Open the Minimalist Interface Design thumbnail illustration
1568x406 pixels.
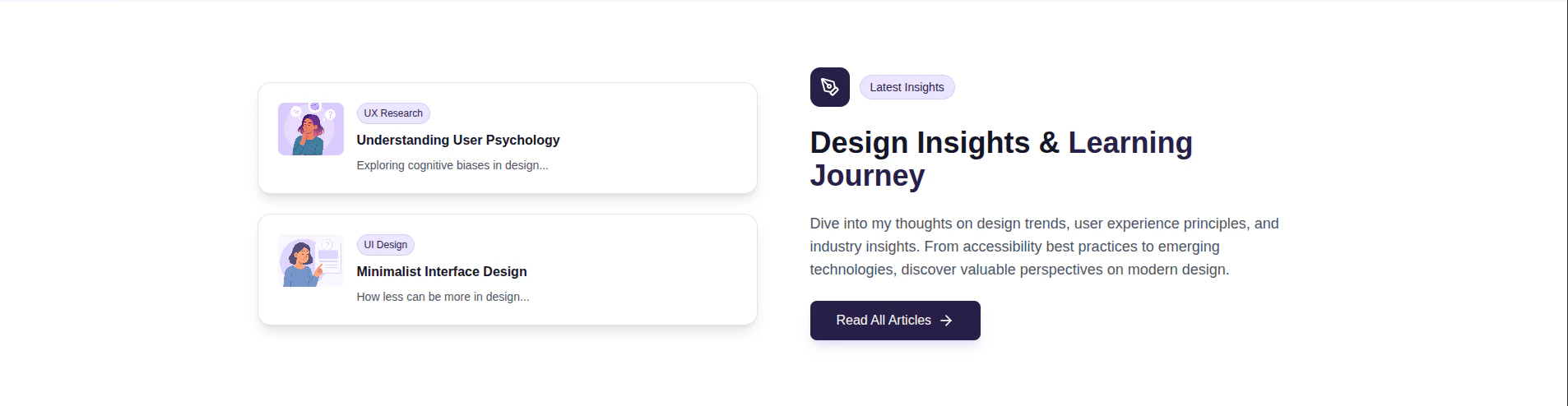point(311,261)
